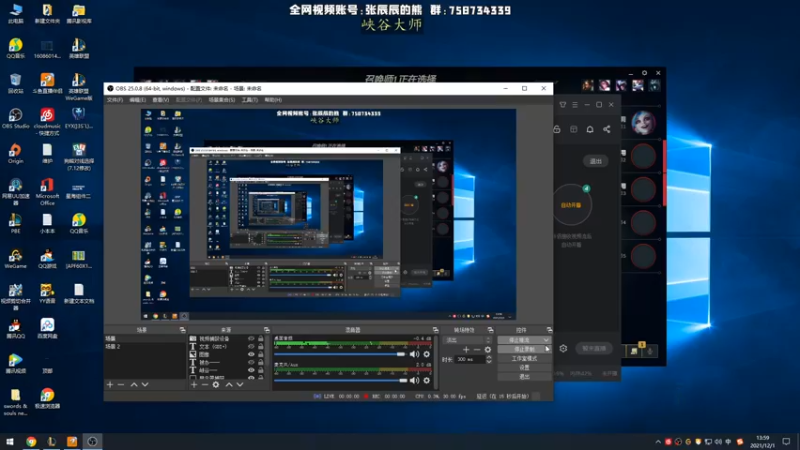
Task: Open the 场景集合(S) menu in OBS
Action: (x=222, y=100)
